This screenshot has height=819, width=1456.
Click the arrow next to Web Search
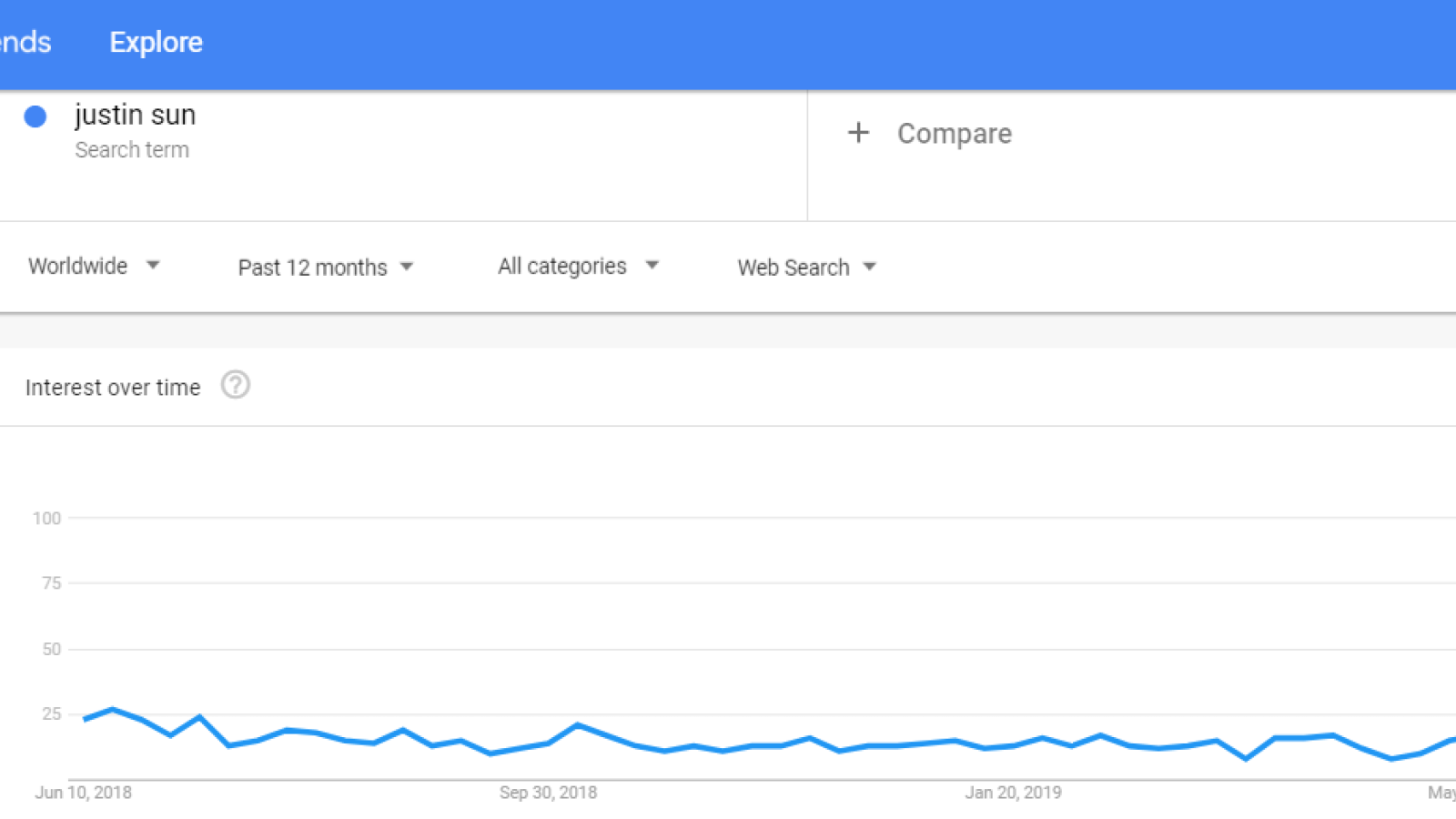point(869,268)
